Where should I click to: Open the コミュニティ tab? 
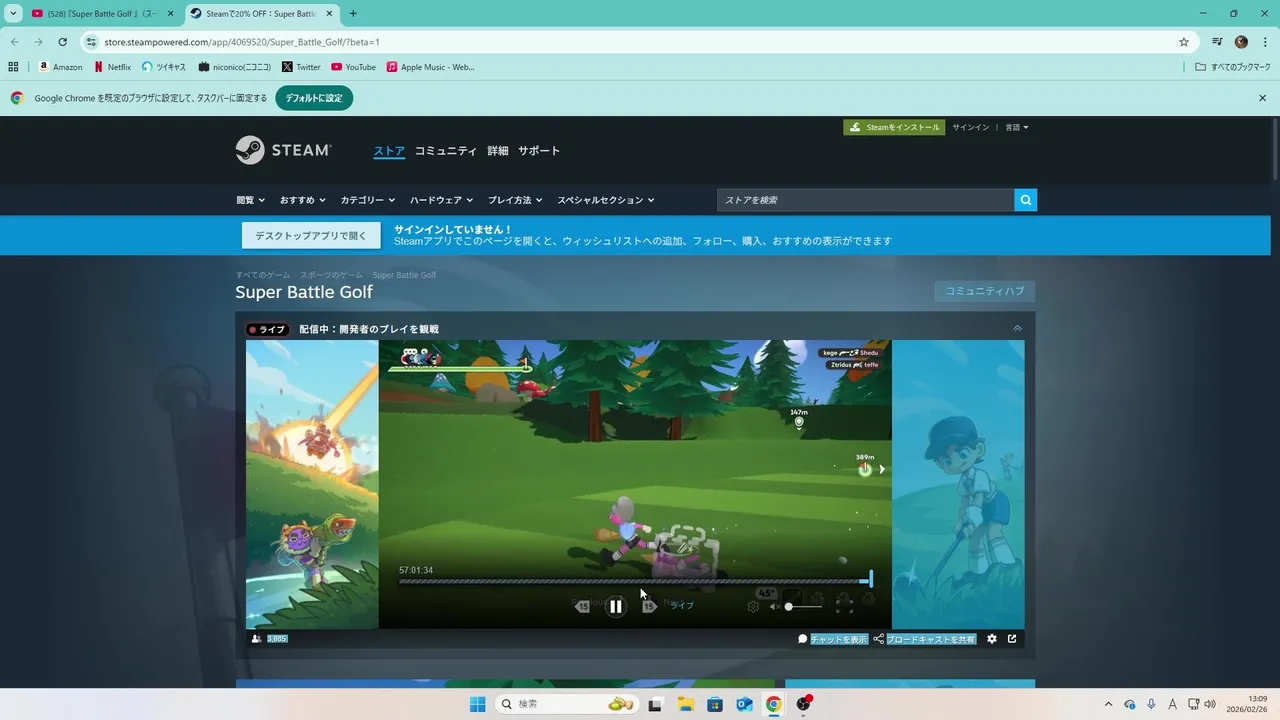click(446, 151)
